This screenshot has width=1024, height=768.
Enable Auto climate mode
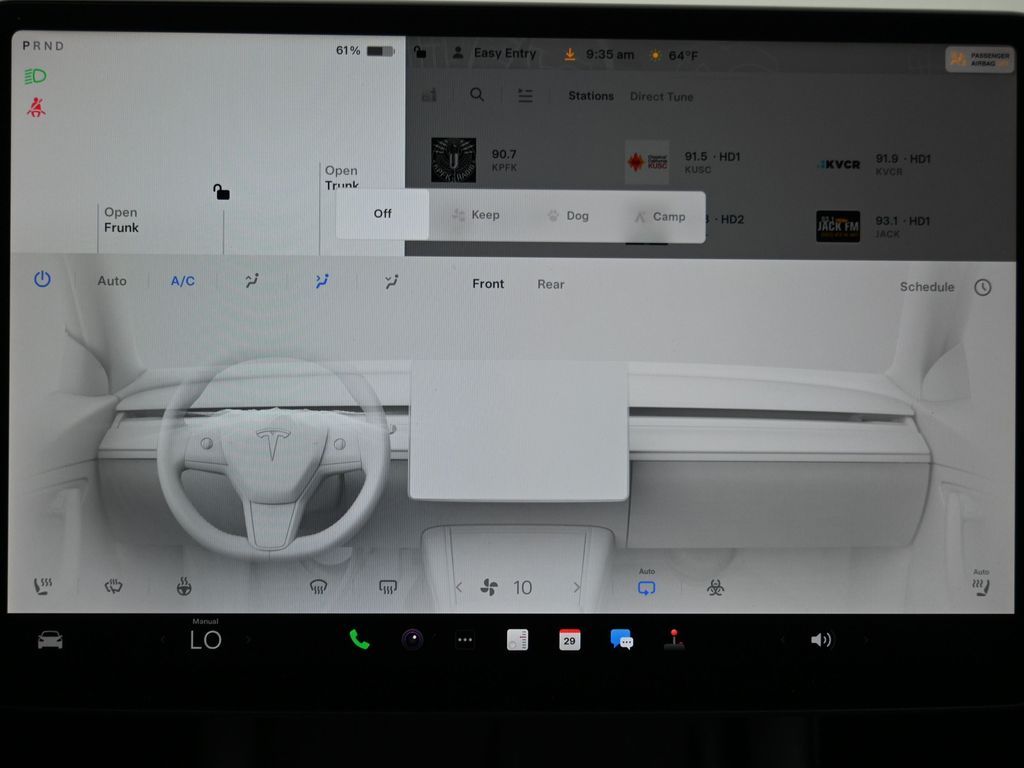112,281
